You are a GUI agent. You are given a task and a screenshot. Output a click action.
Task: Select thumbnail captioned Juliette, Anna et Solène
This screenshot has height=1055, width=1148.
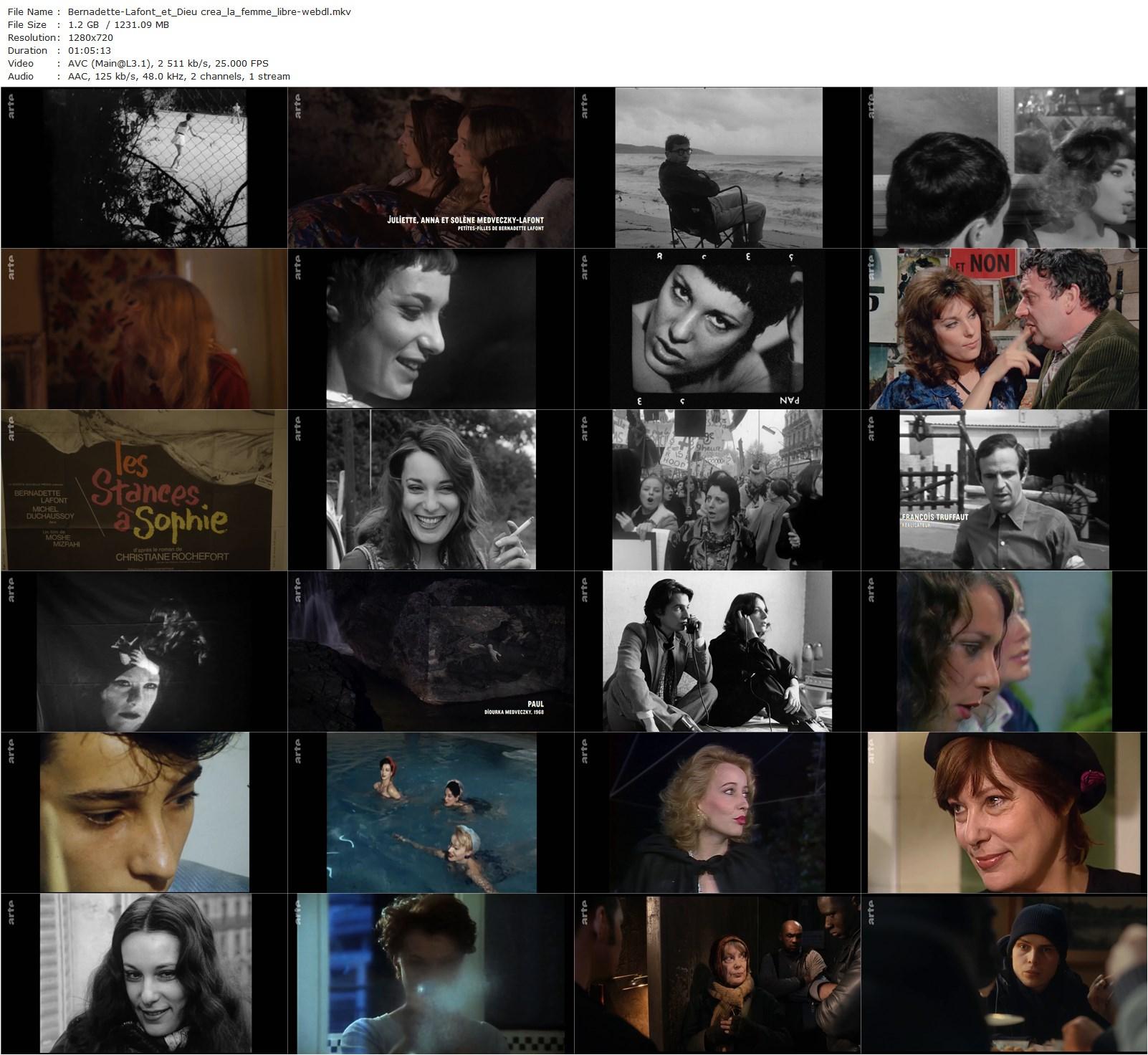pyautogui.click(x=431, y=168)
